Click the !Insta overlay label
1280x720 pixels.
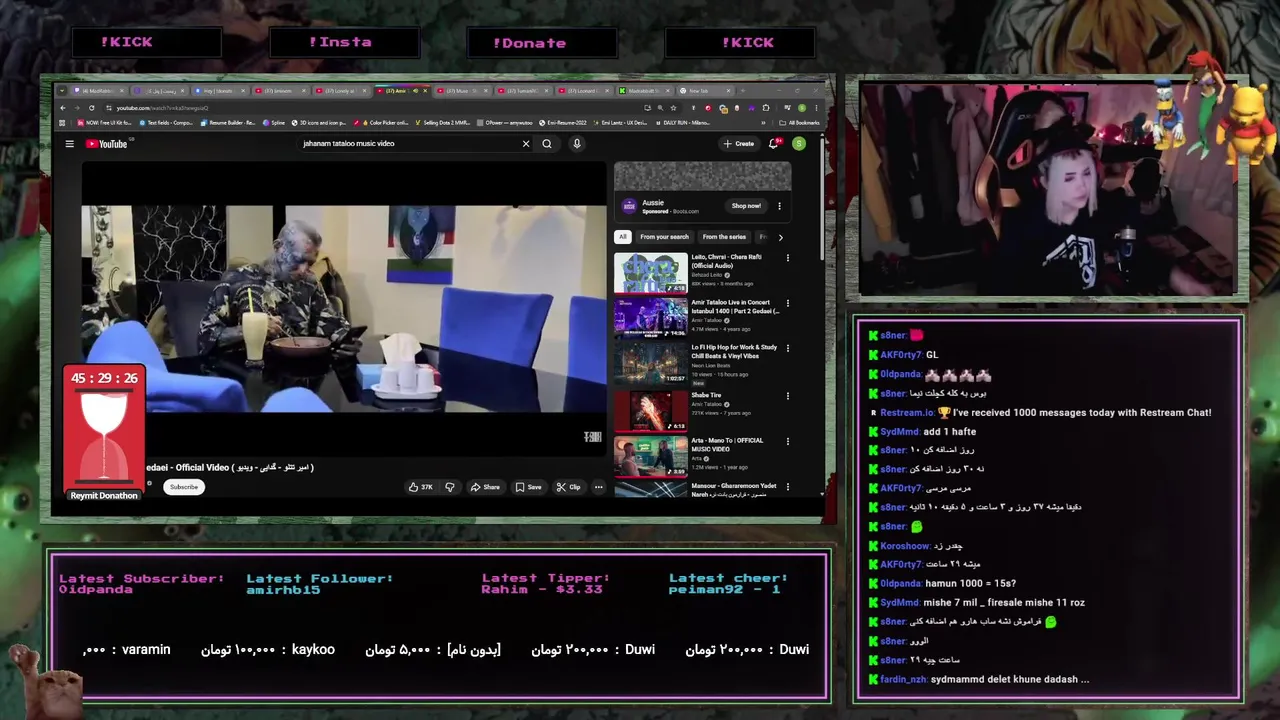tap(340, 42)
